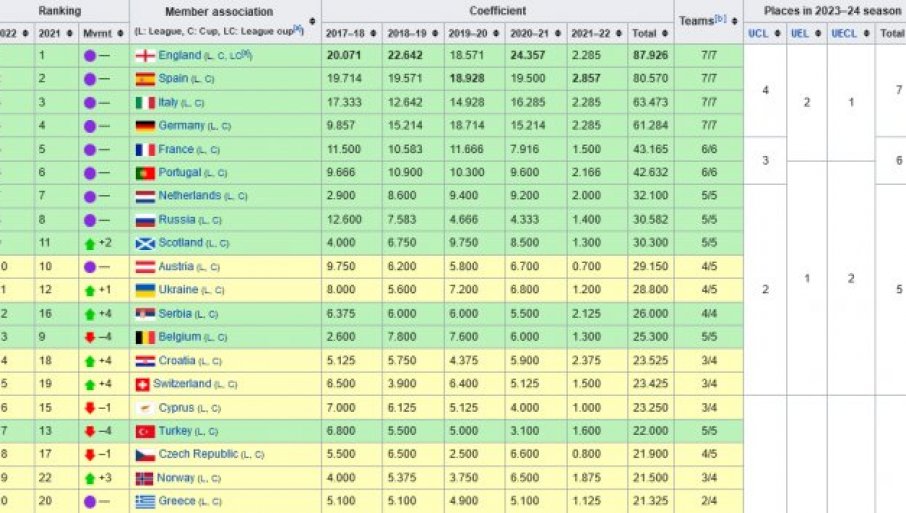Click the Switzerland flag icon
This screenshot has width=906, height=513.
click(x=141, y=384)
